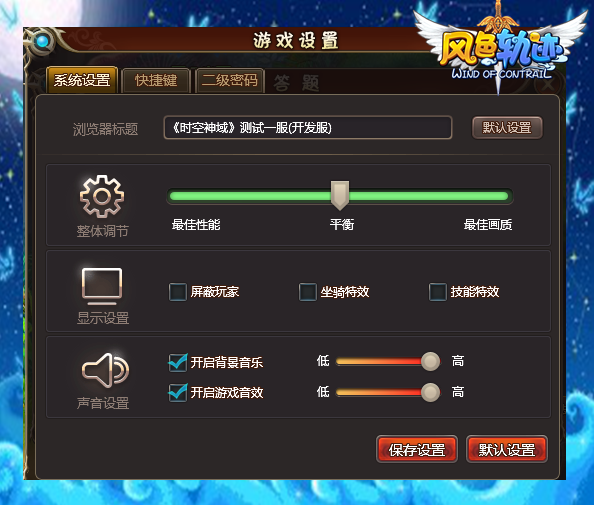Open the 二级密码 tab

(x=230, y=80)
